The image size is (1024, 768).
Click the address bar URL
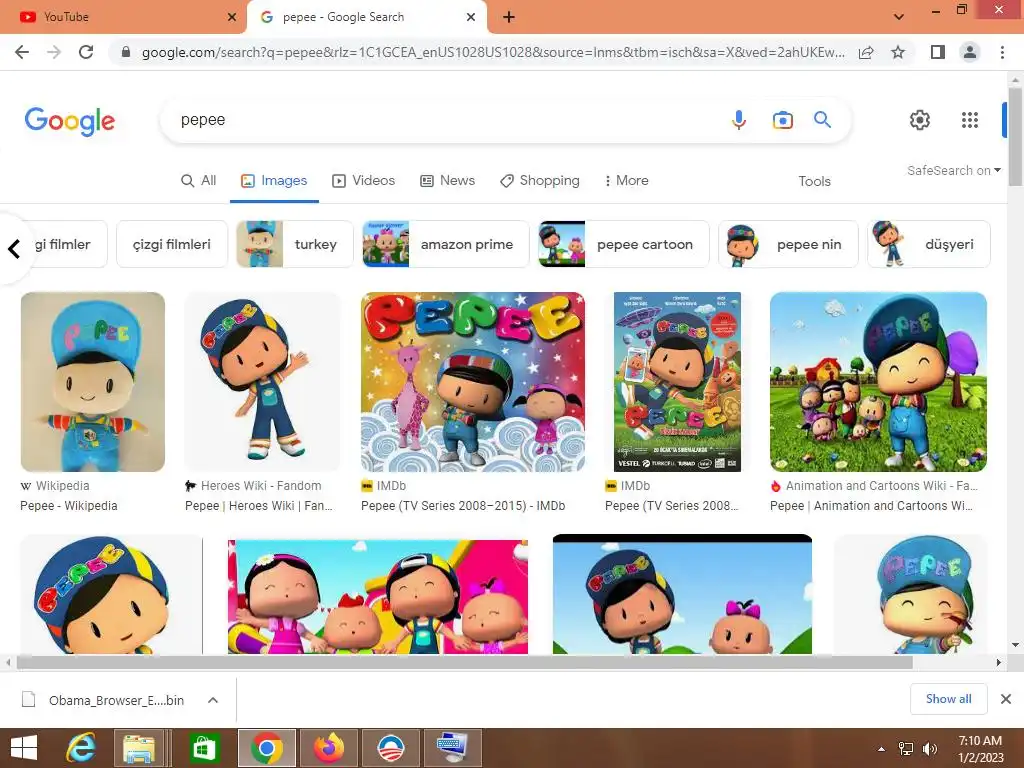pos(493,52)
